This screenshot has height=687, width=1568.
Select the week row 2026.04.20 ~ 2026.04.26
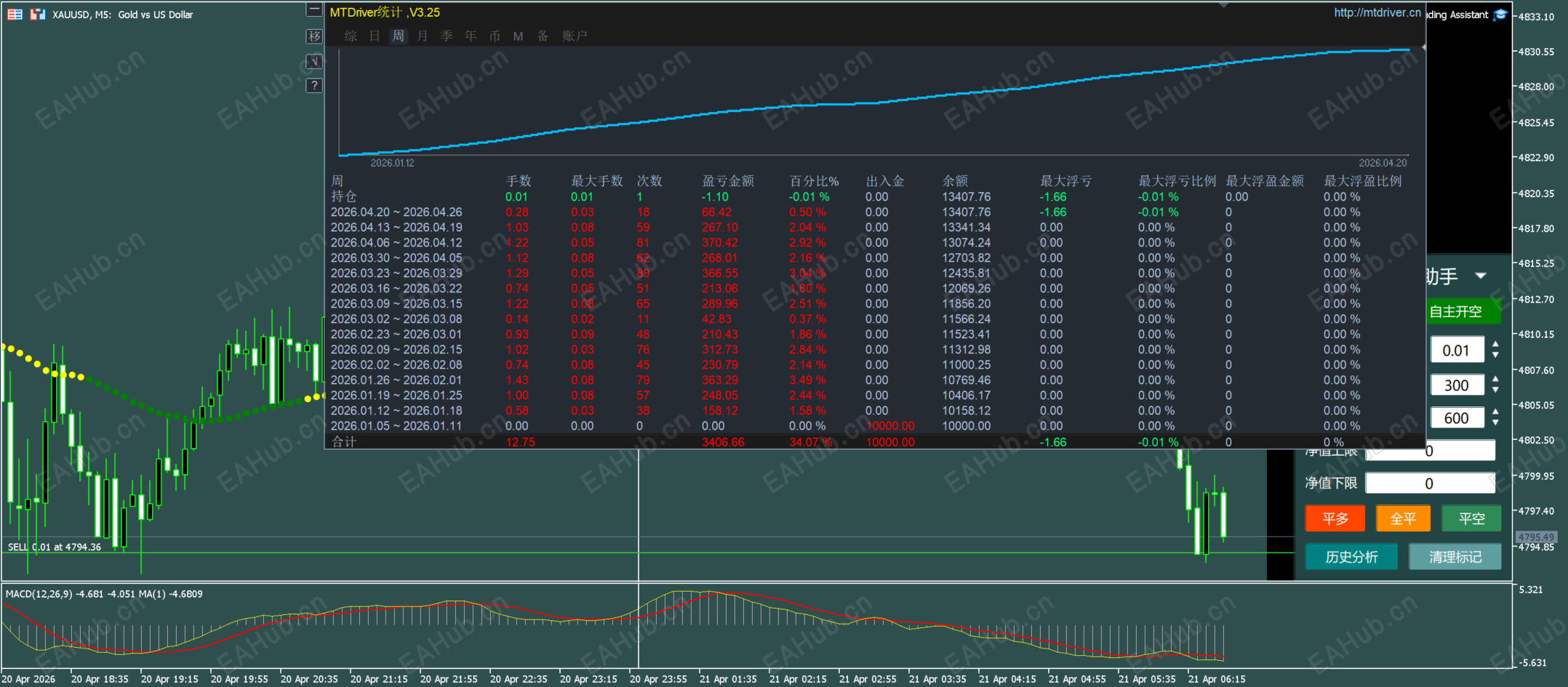coord(396,212)
